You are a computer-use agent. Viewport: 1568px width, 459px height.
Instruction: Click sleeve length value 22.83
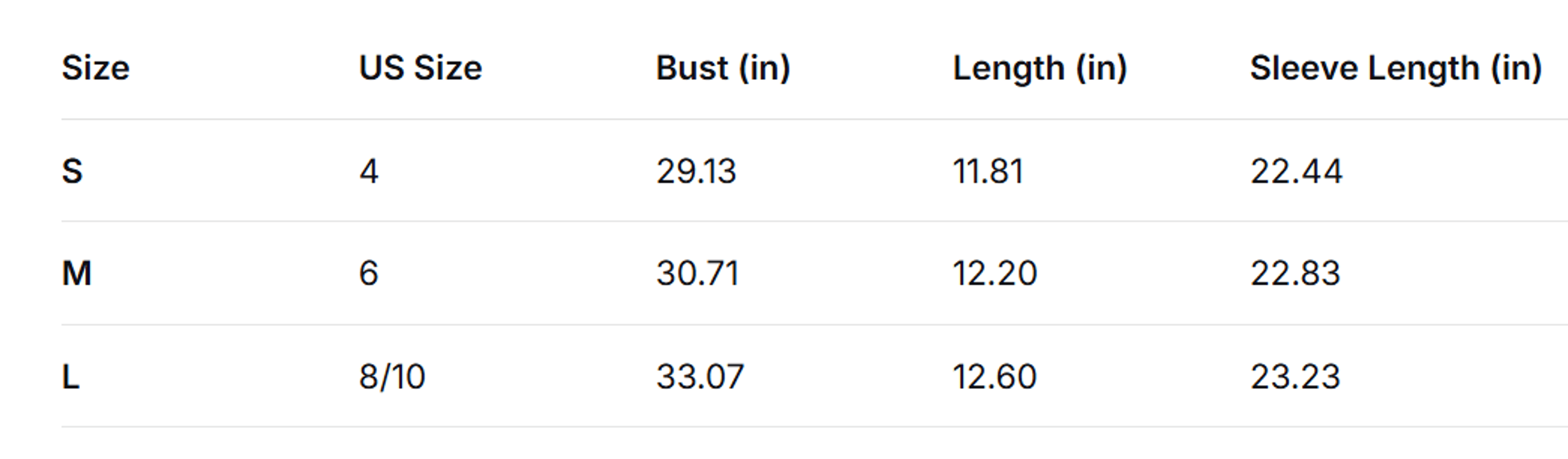coord(1295,273)
